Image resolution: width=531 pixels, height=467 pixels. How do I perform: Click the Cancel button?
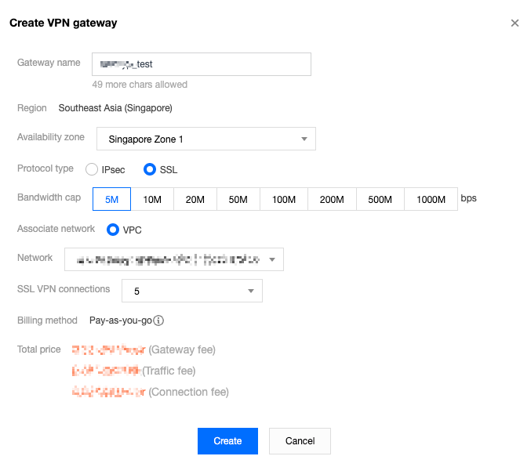pyautogui.click(x=300, y=441)
